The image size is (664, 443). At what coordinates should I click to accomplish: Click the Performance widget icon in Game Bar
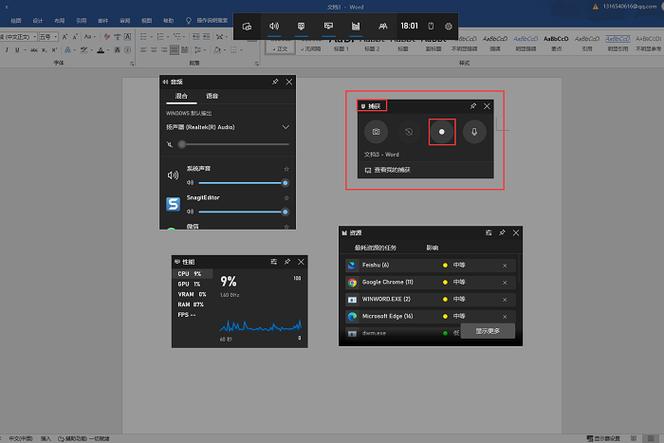tap(328, 25)
